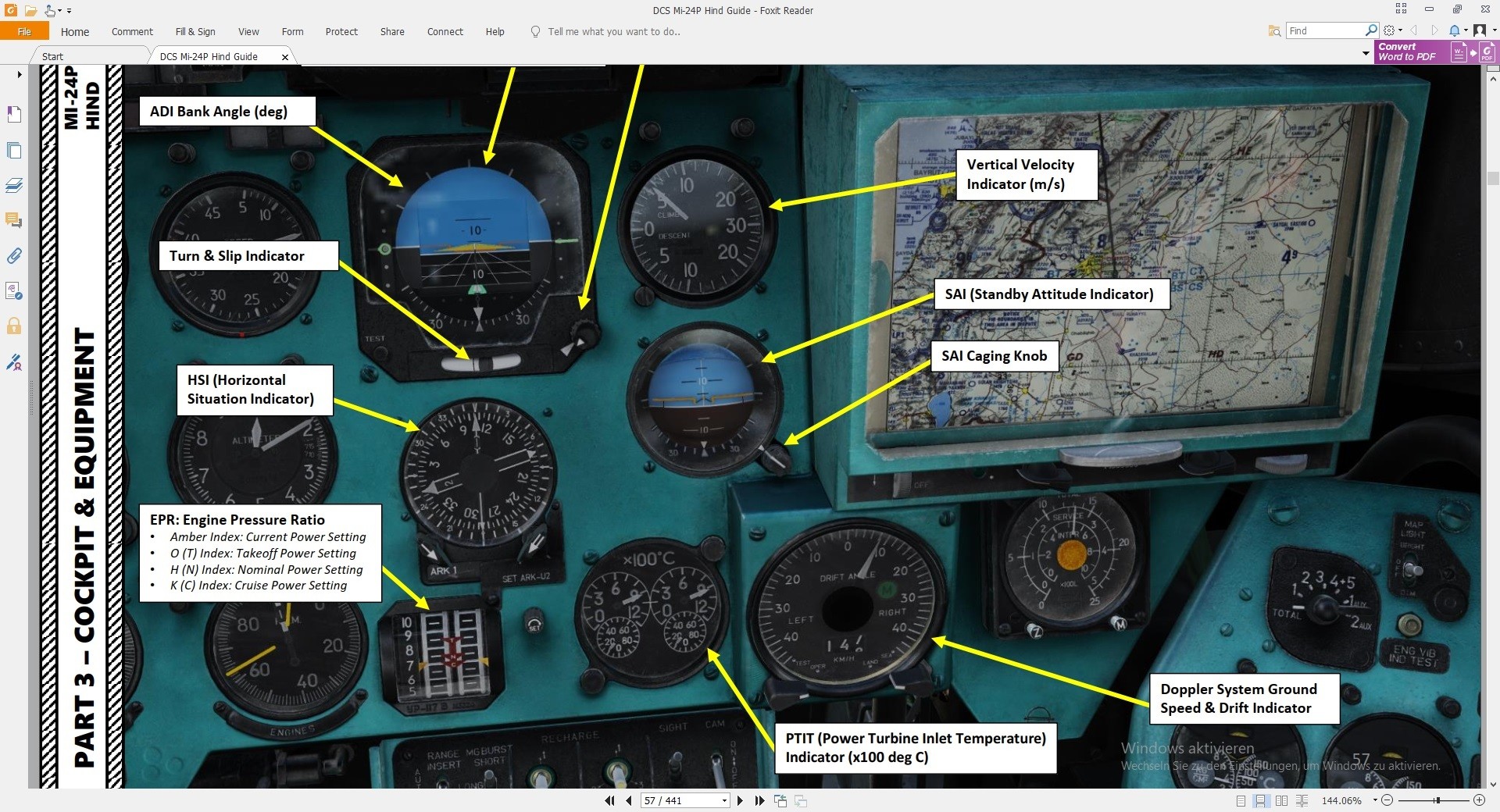Viewport: 1500px width, 812px height.
Task: Expand the zoom percentage dropdown
Action: point(1374,800)
